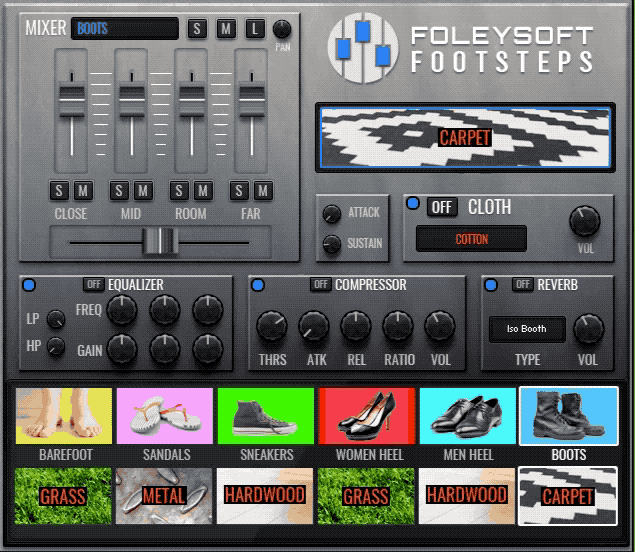
Task: Open the Cotton cloth type selector
Action: click(471, 239)
